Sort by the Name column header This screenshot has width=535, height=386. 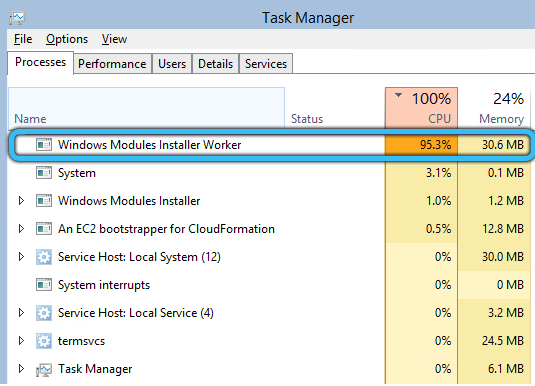147,108
